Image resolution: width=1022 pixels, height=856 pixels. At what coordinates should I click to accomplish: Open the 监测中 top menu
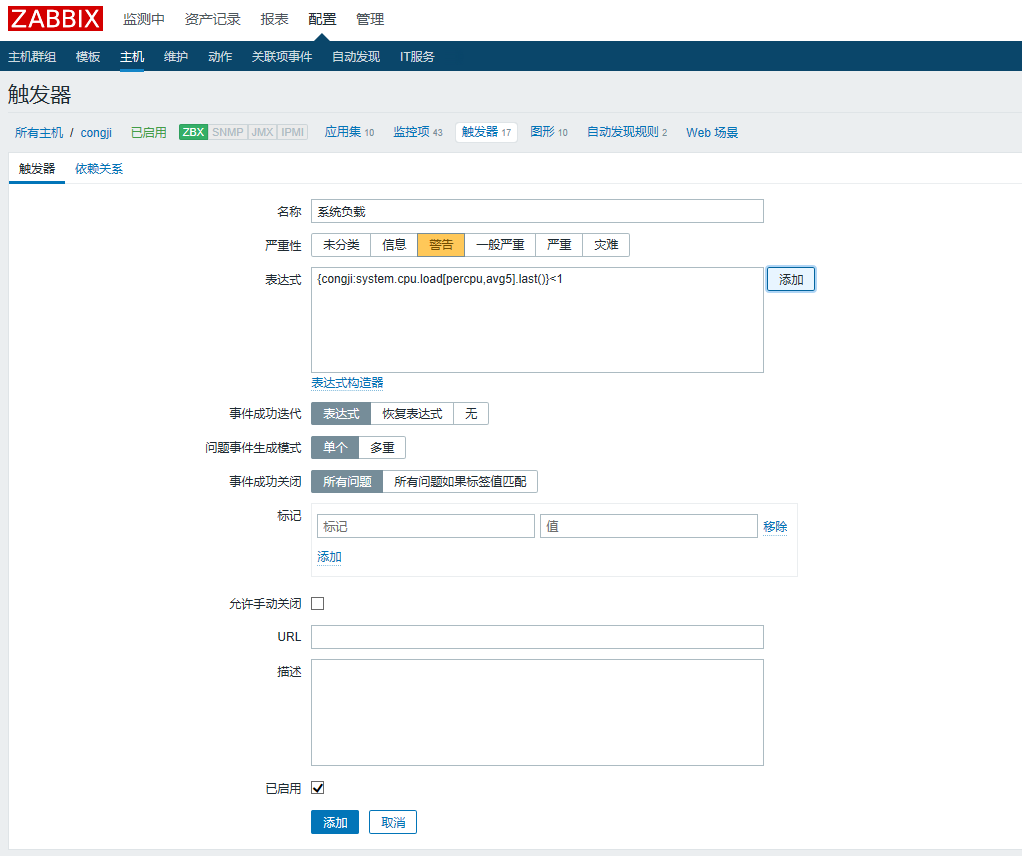143,20
